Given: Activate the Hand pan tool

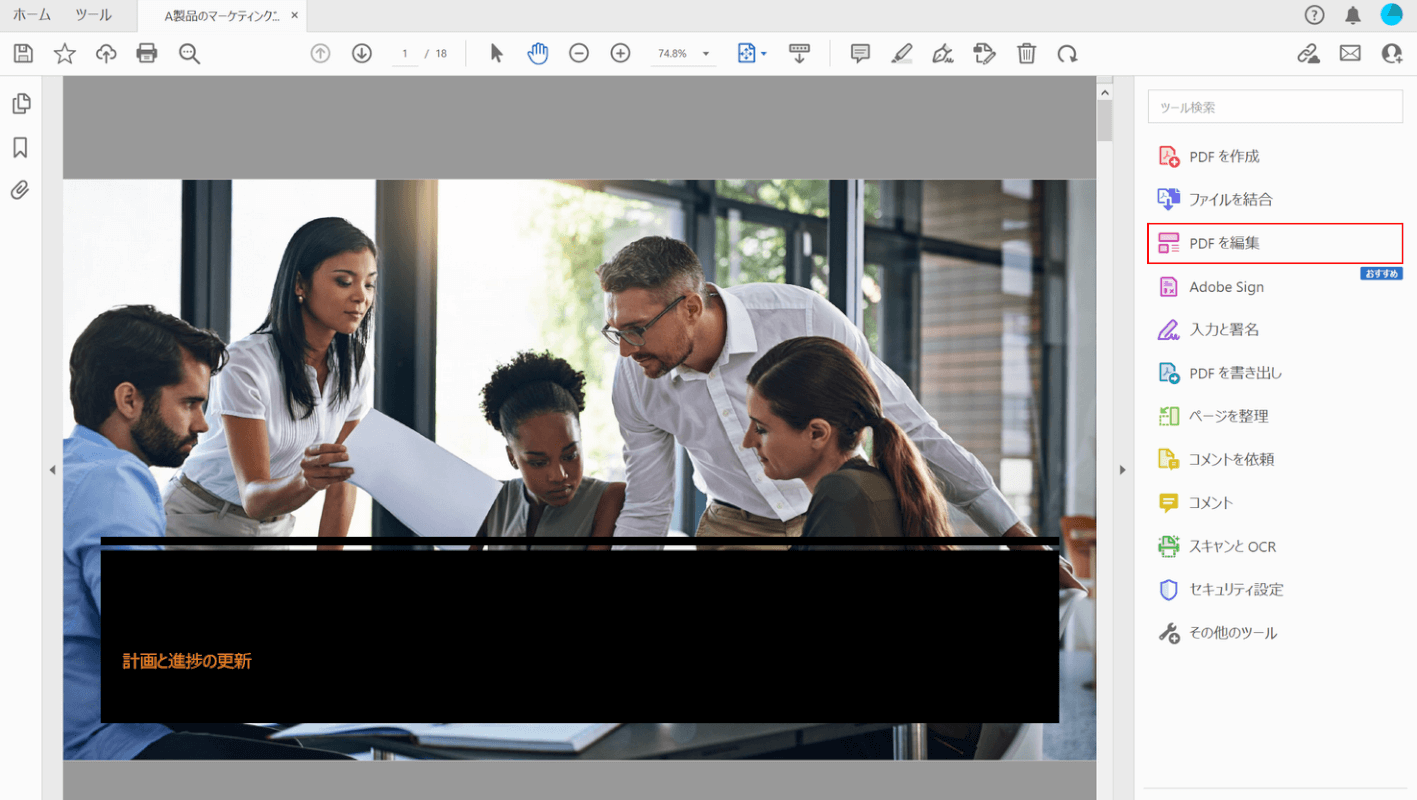Looking at the screenshot, I should [538, 54].
